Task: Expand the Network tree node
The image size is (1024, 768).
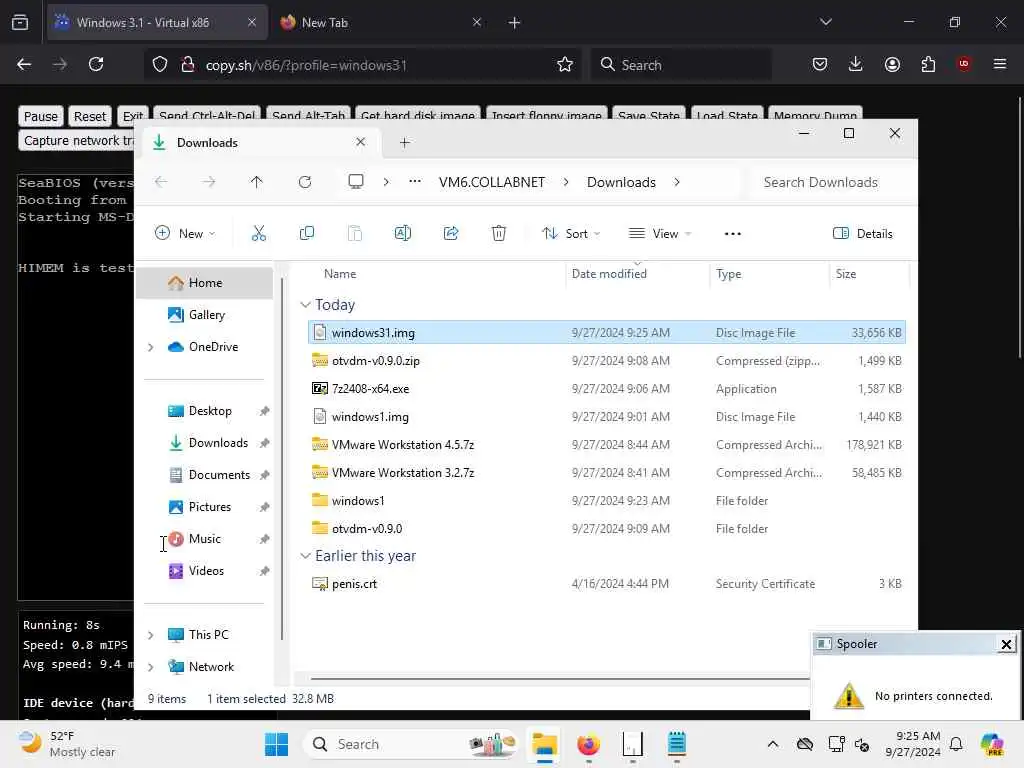Action: click(x=151, y=667)
